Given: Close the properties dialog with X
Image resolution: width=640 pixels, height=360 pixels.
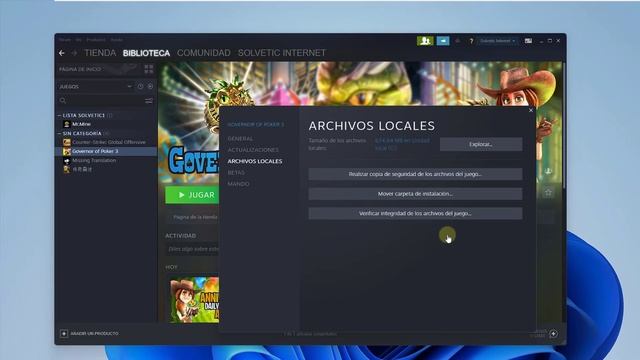Looking at the screenshot, I should 531,110.
